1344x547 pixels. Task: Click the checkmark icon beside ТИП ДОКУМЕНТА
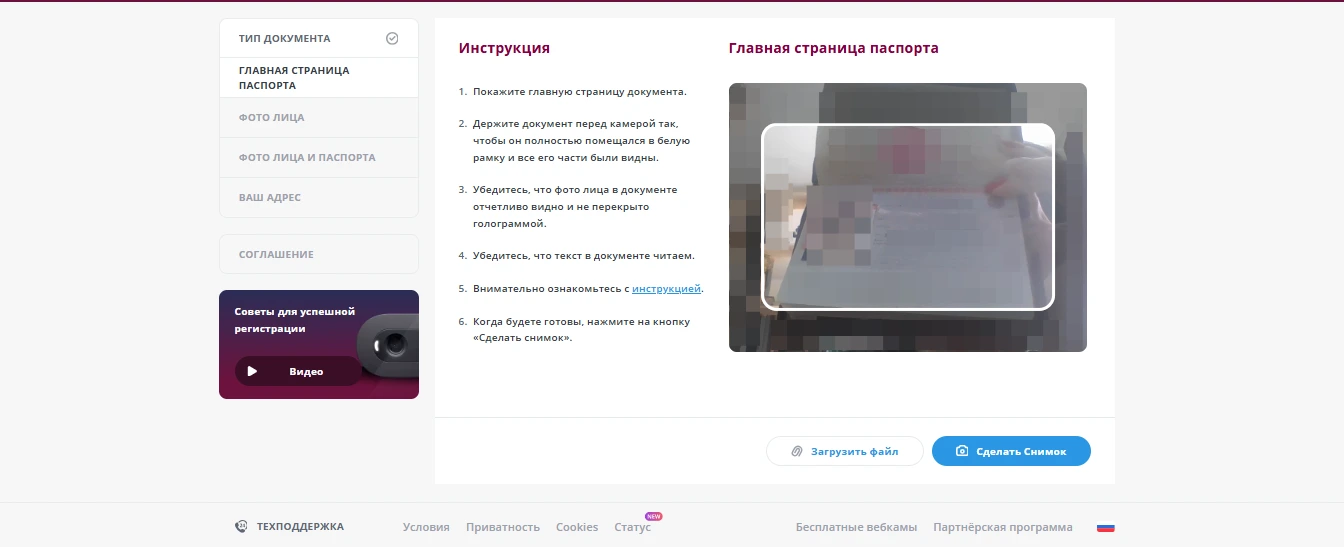(x=392, y=39)
